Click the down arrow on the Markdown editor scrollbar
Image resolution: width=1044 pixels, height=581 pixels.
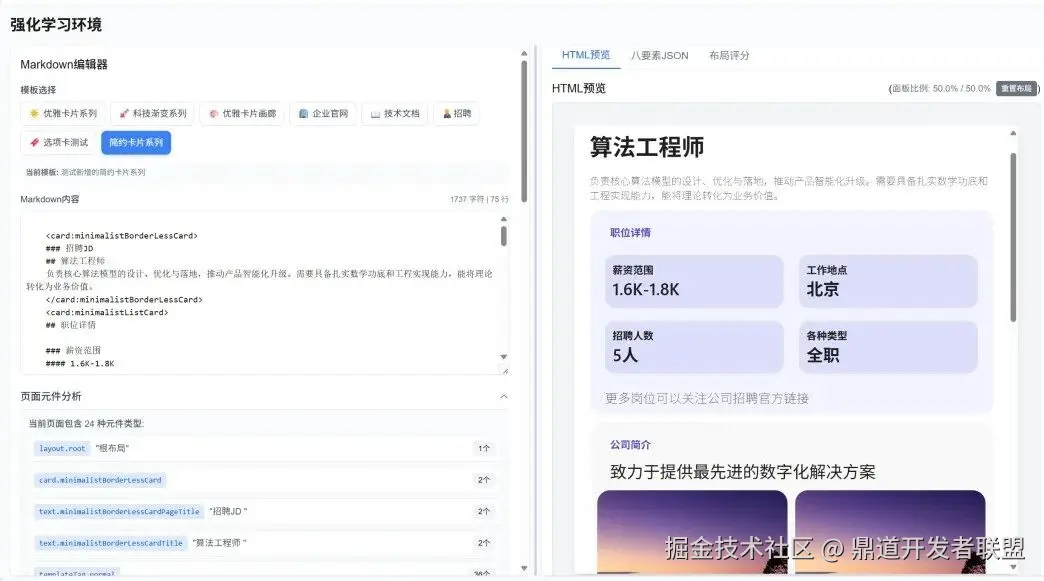(503, 357)
